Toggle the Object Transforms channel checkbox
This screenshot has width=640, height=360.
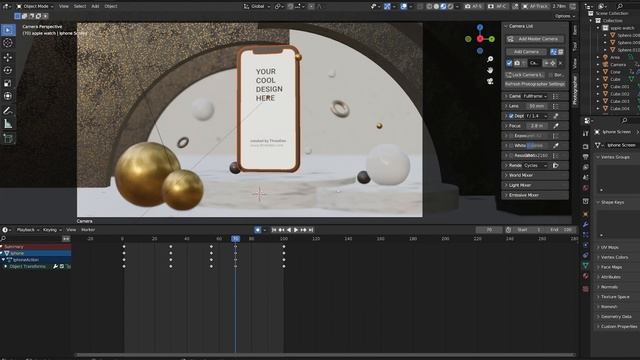[62, 267]
